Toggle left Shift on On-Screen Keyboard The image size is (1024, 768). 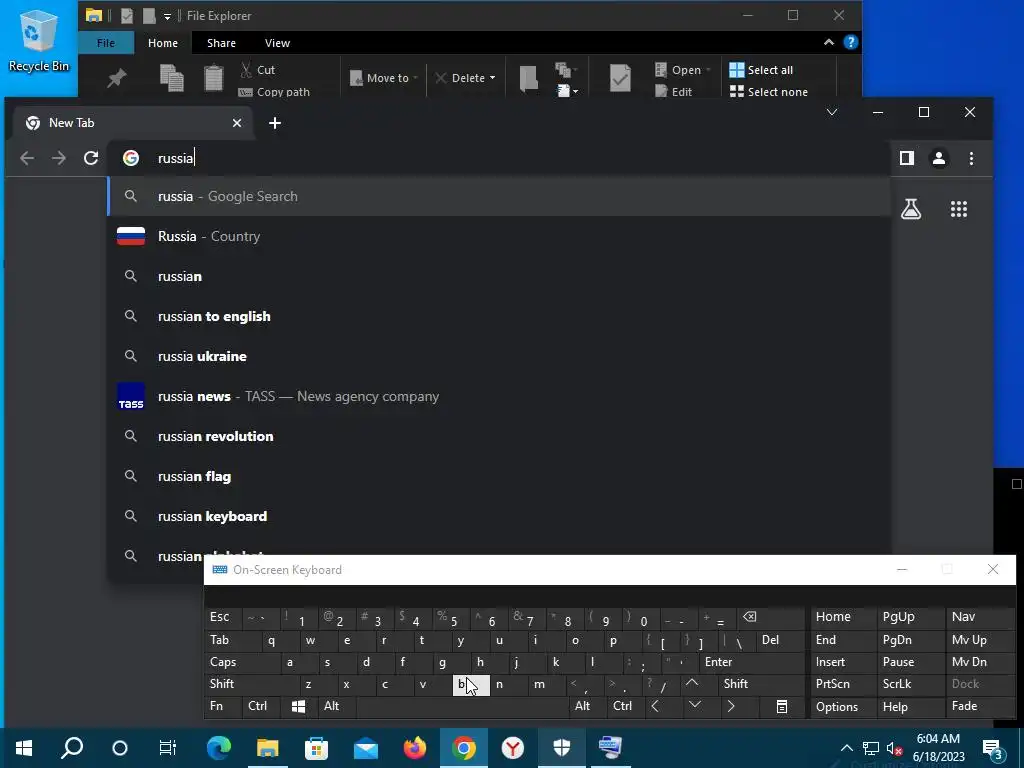[251, 684]
